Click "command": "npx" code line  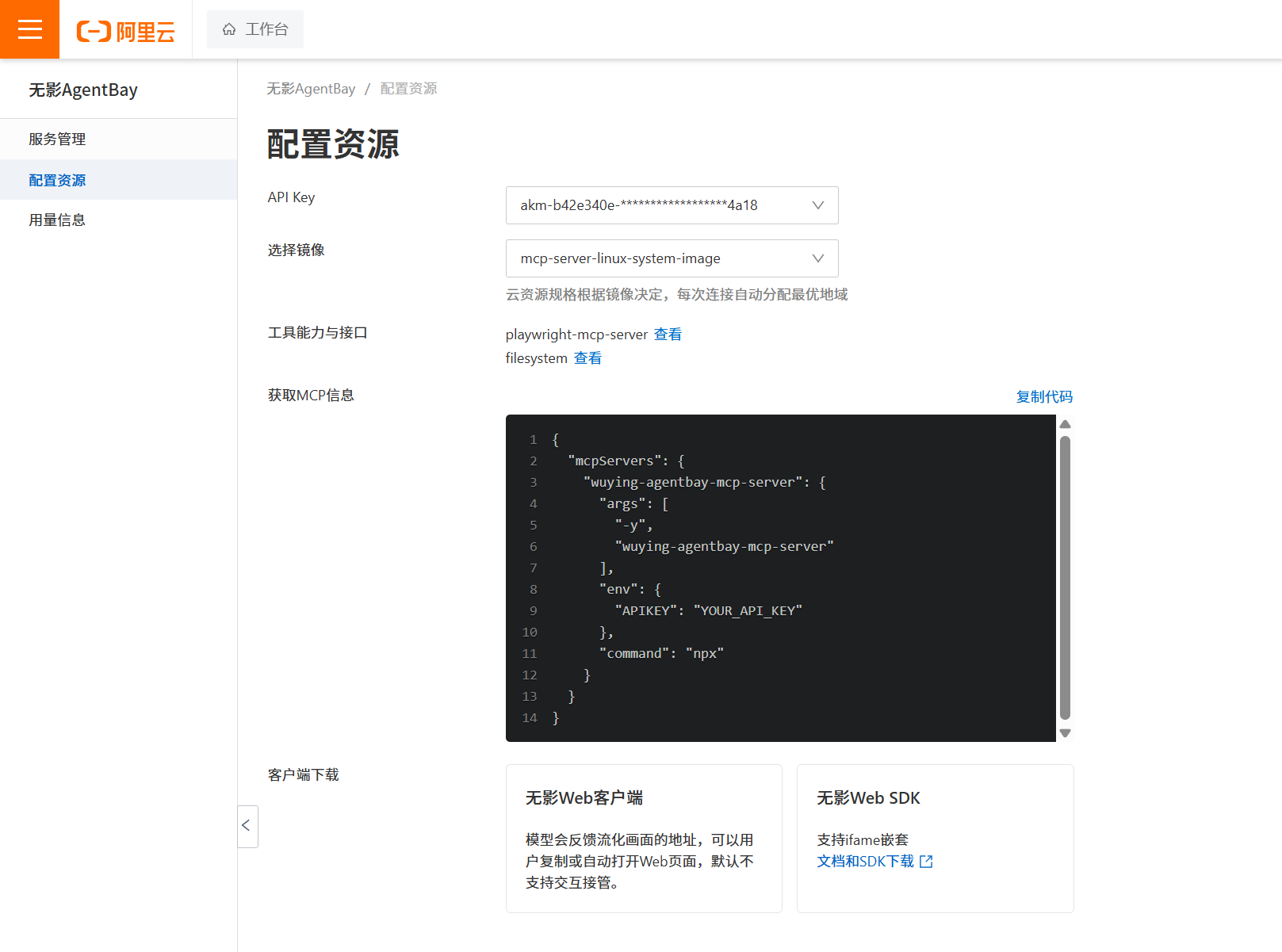pyautogui.click(x=661, y=653)
